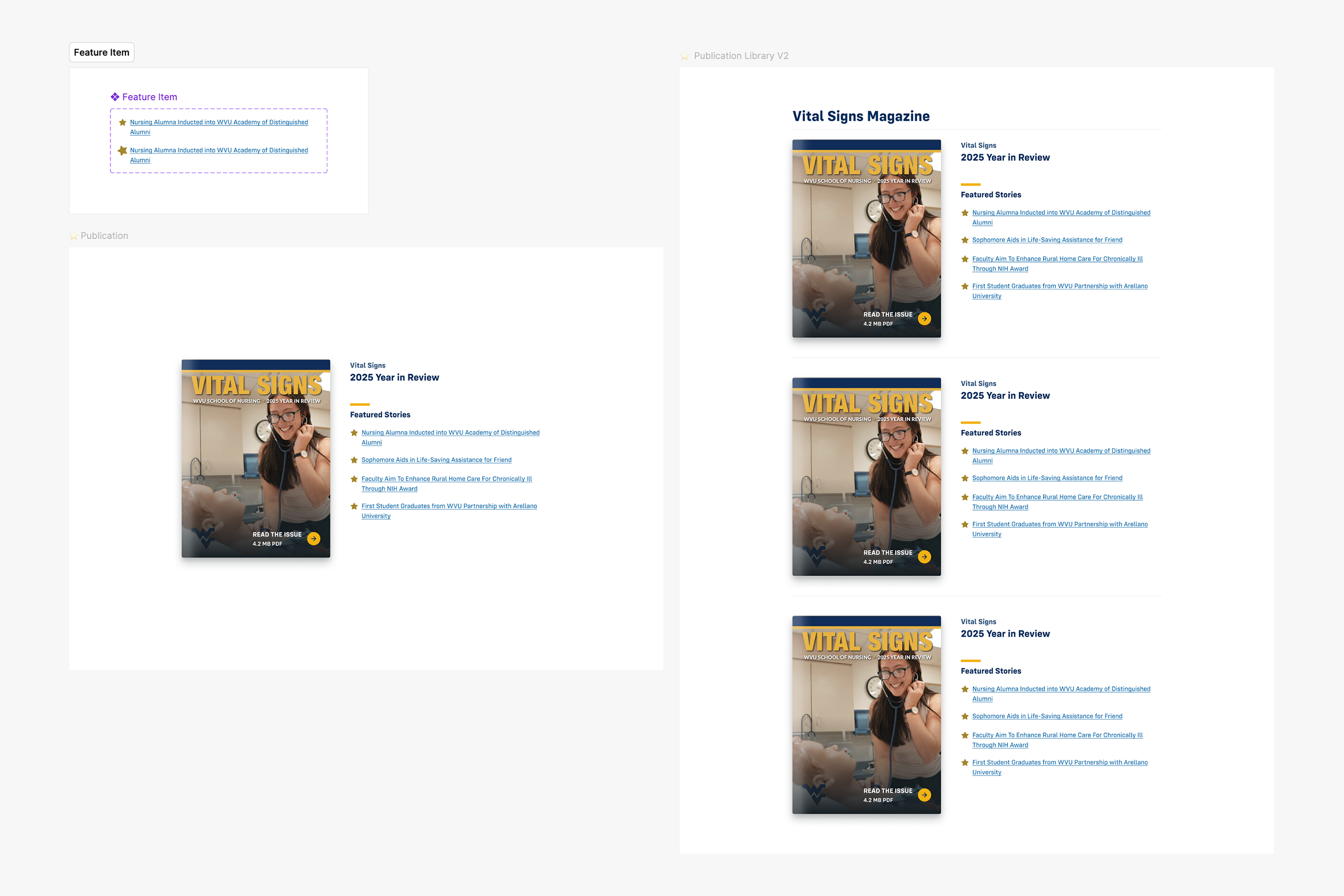Open Faculty Aim link in bottom Library card

(x=1058, y=740)
